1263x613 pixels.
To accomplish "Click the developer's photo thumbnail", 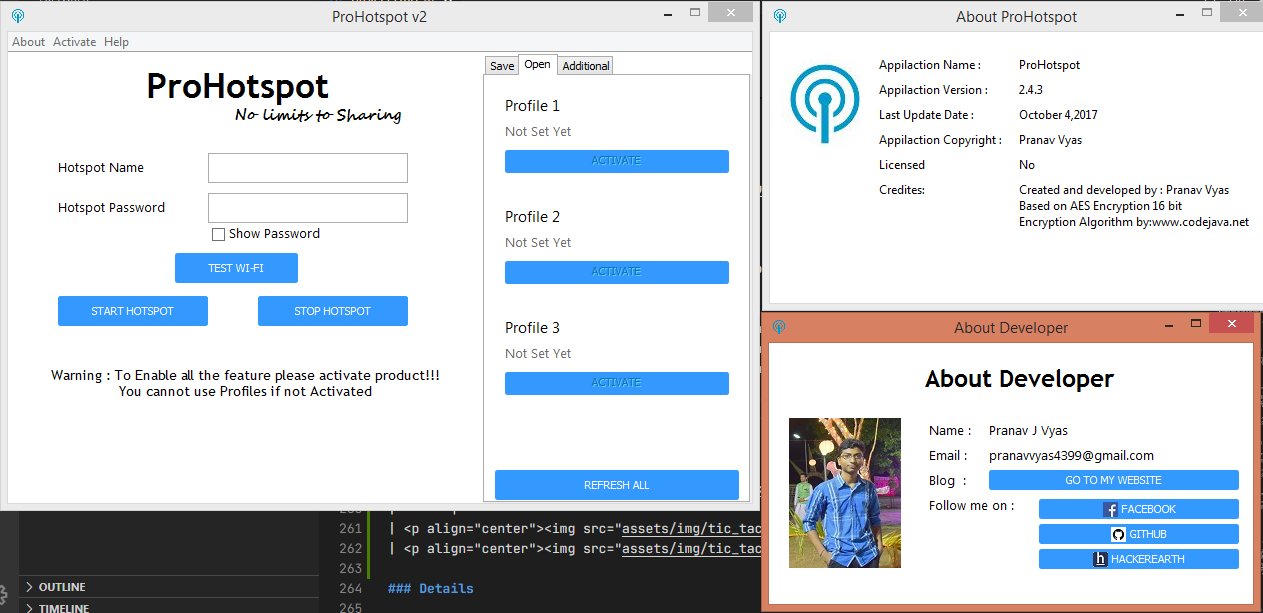I will tap(845, 493).
